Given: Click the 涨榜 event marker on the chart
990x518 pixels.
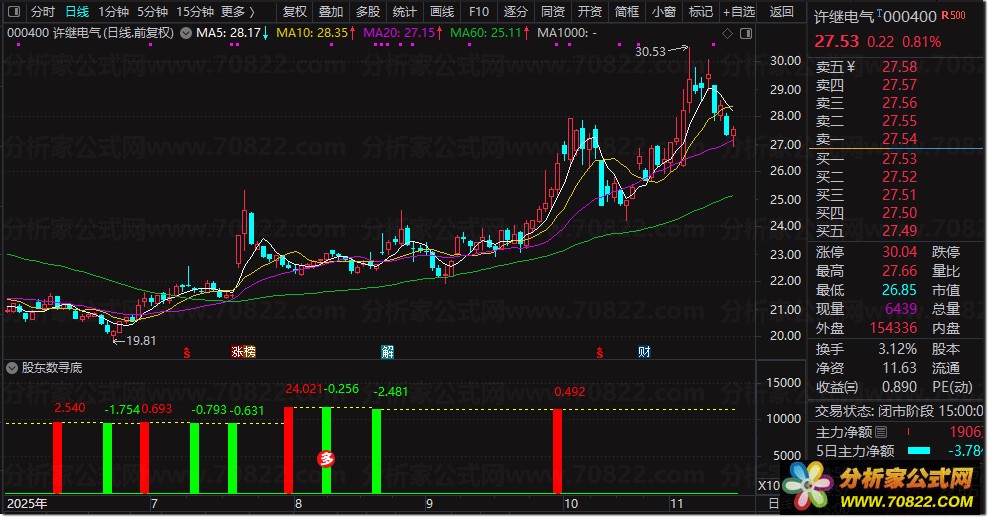Looking at the screenshot, I should [243, 352].
